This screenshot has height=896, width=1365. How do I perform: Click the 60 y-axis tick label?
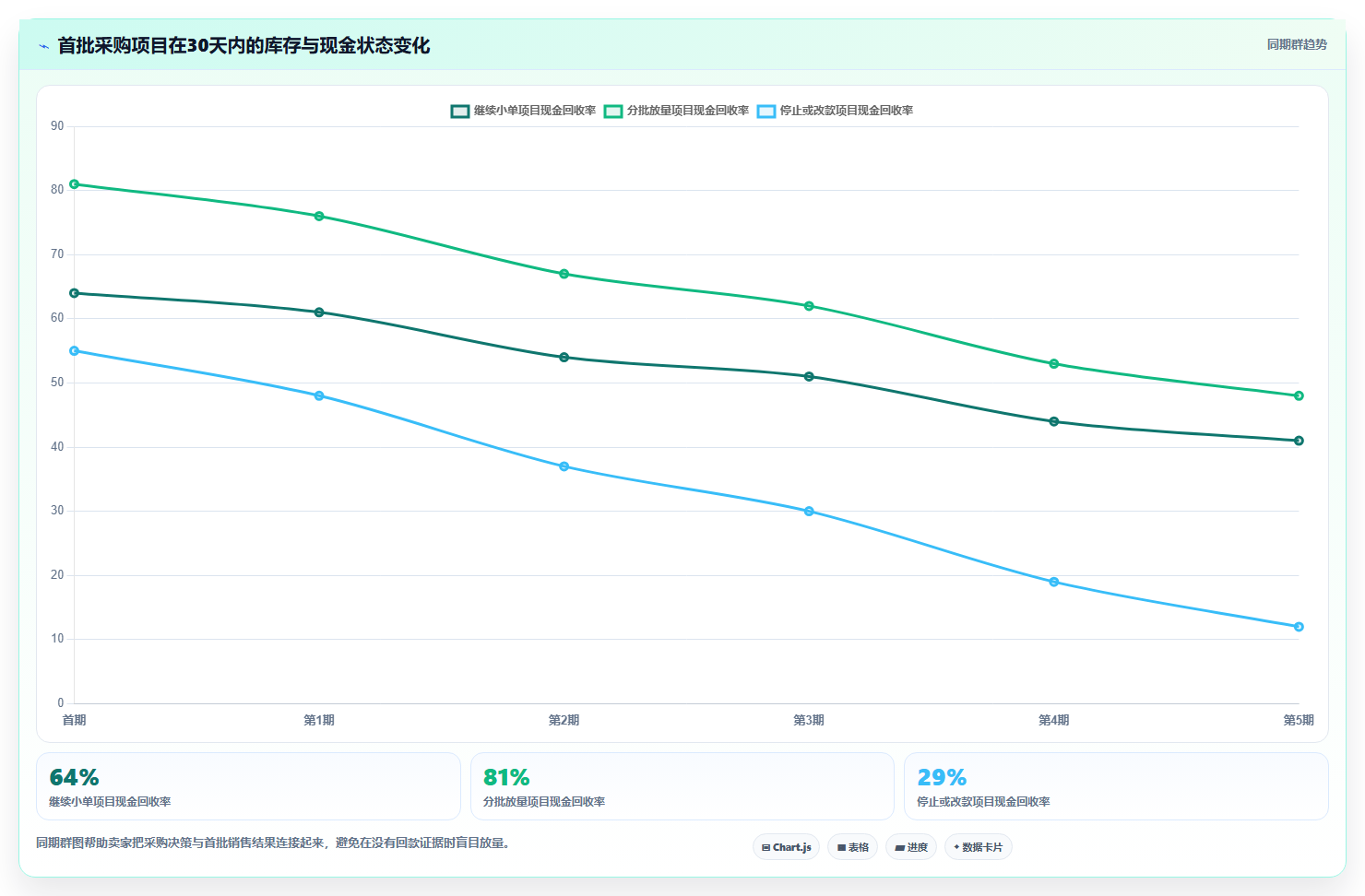coord(57,318)
